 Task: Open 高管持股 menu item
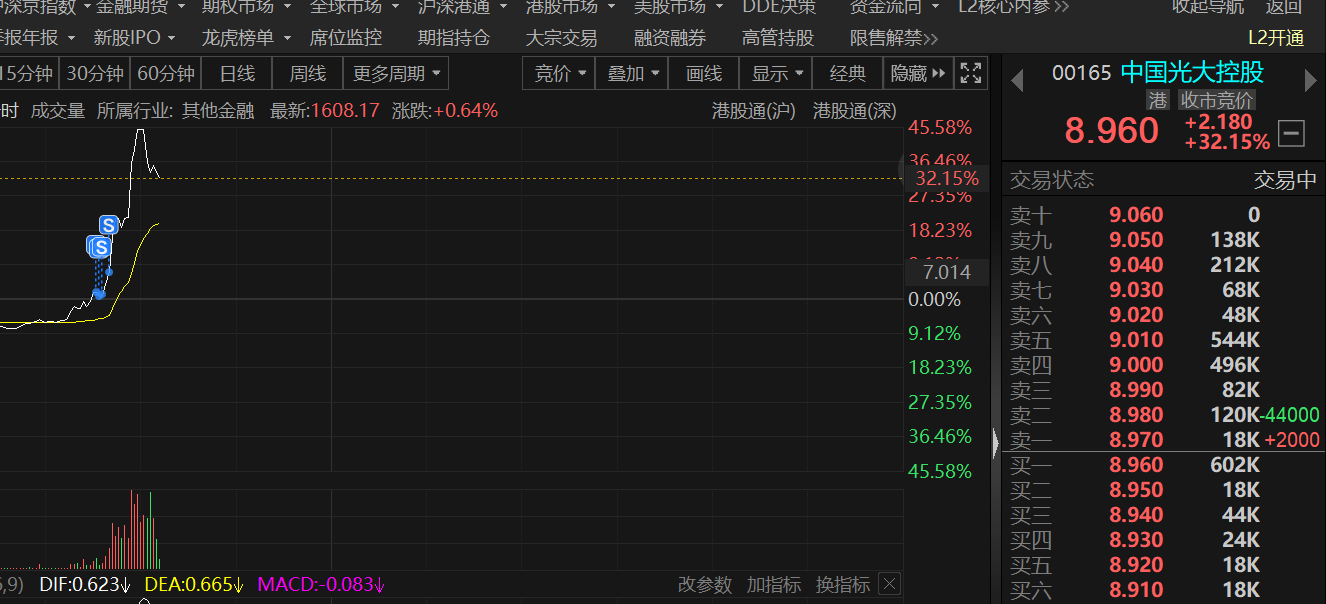point(778,39)
